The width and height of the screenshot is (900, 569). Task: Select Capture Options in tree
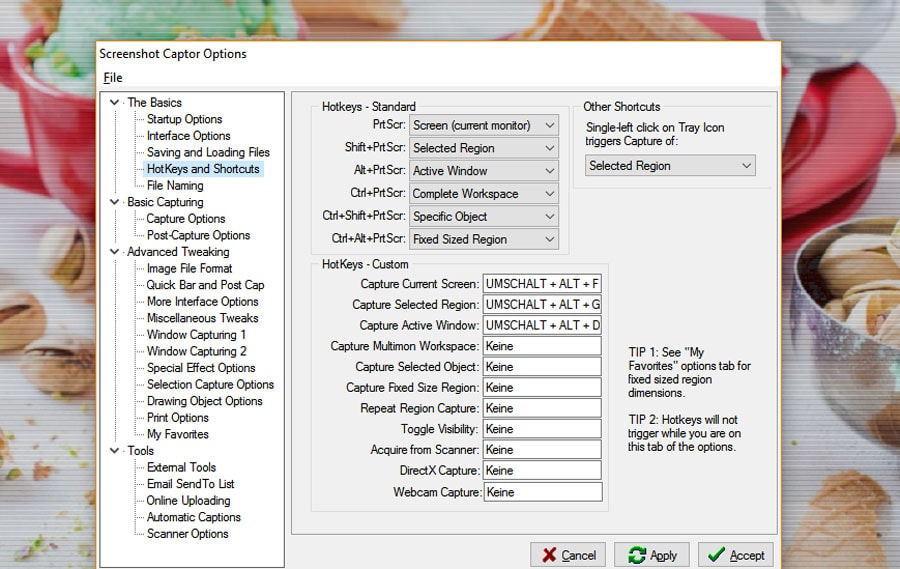(185, 219)
